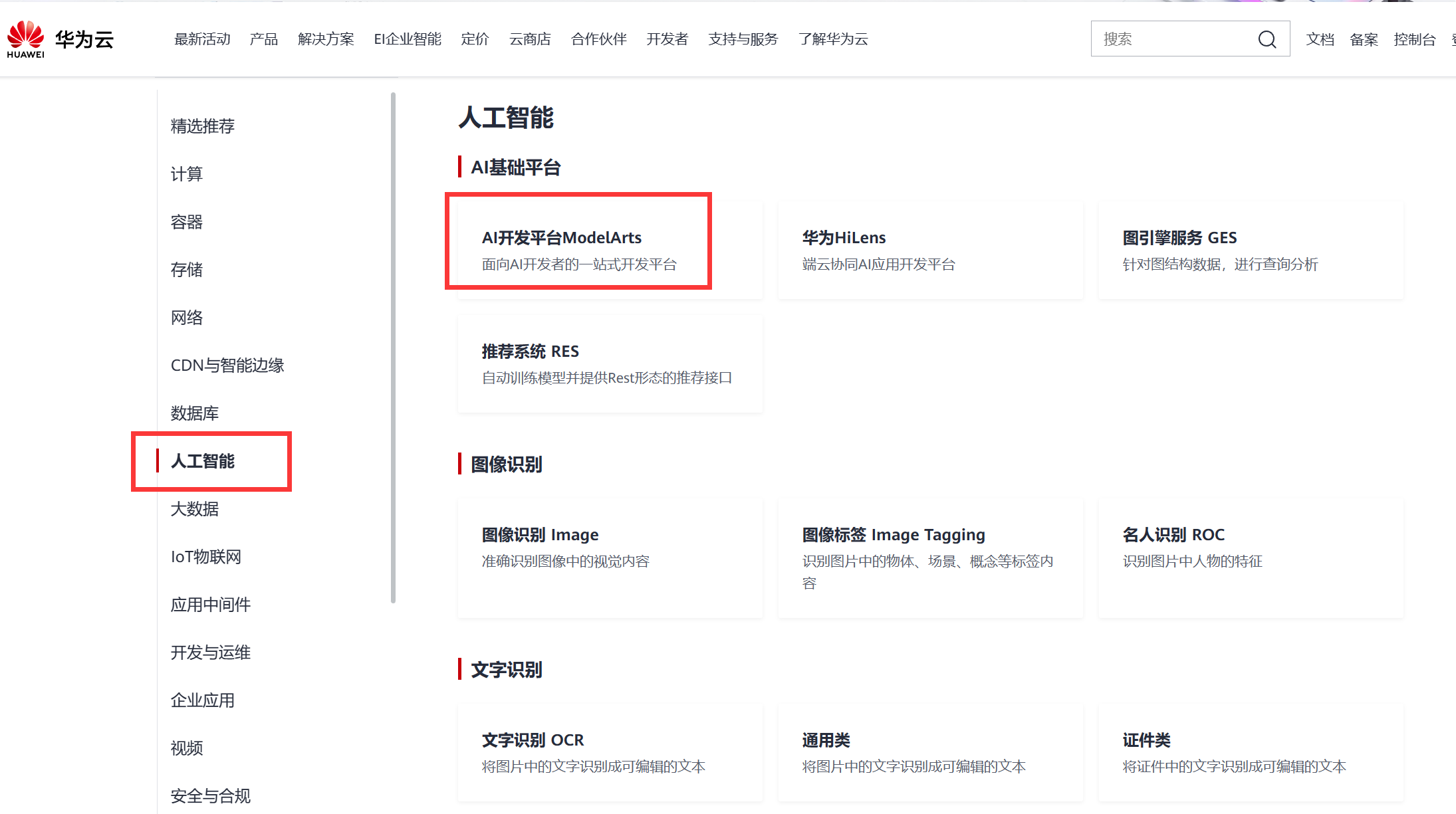Open 图像标签 Image Tagging card

(931, 558)
